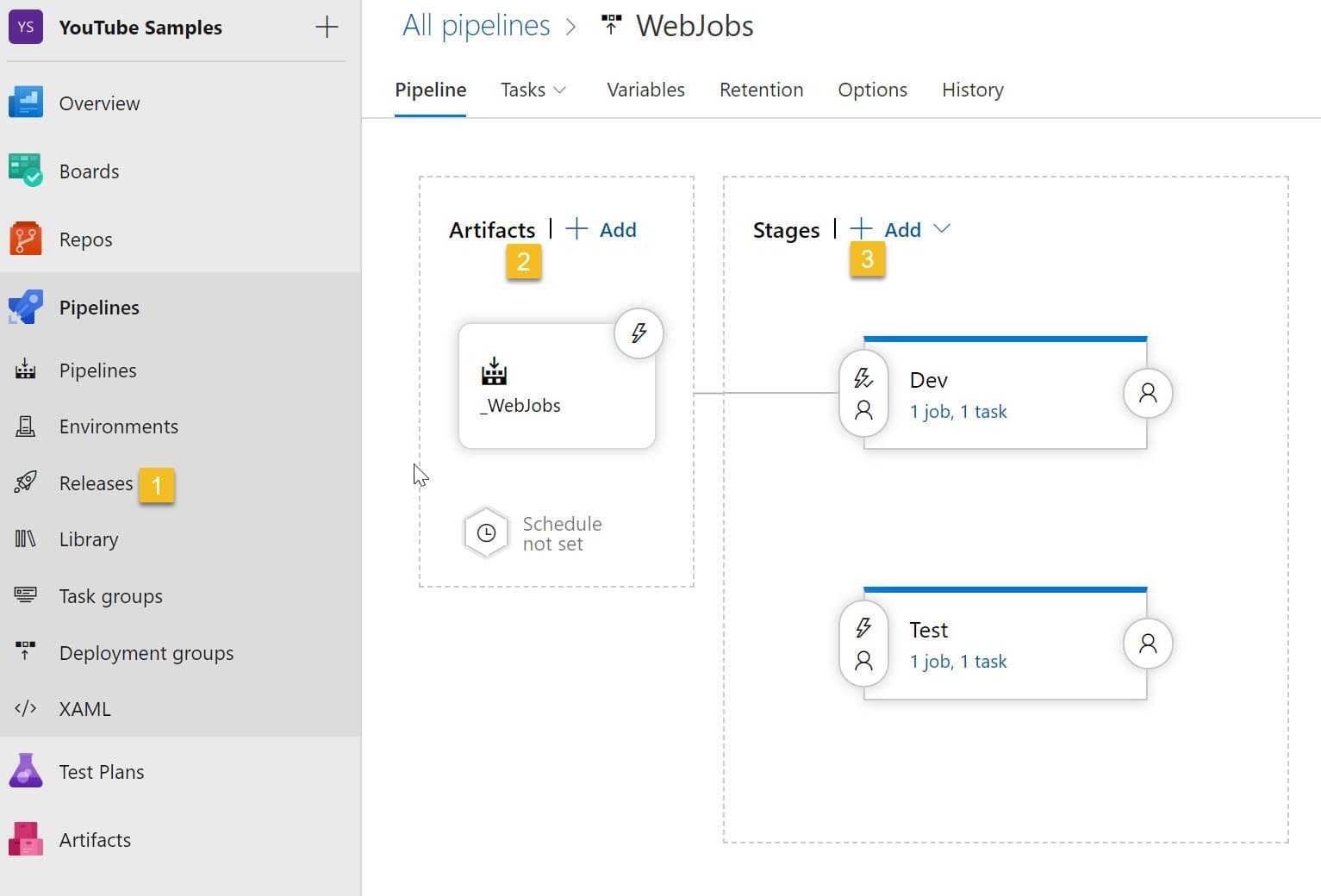
Task: Open pre-deployment conditions for Test stage
Action: click(x=863, y=644)
